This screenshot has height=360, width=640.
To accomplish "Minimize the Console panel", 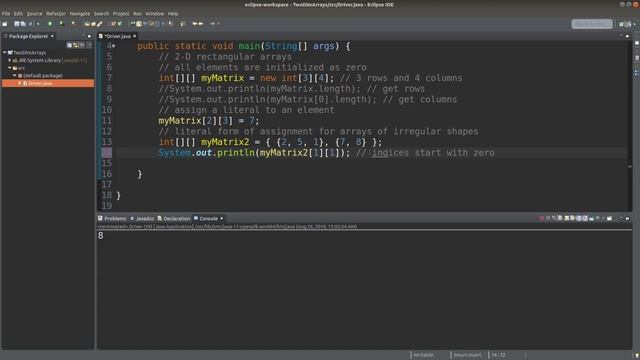I will (x=621, y=218).
